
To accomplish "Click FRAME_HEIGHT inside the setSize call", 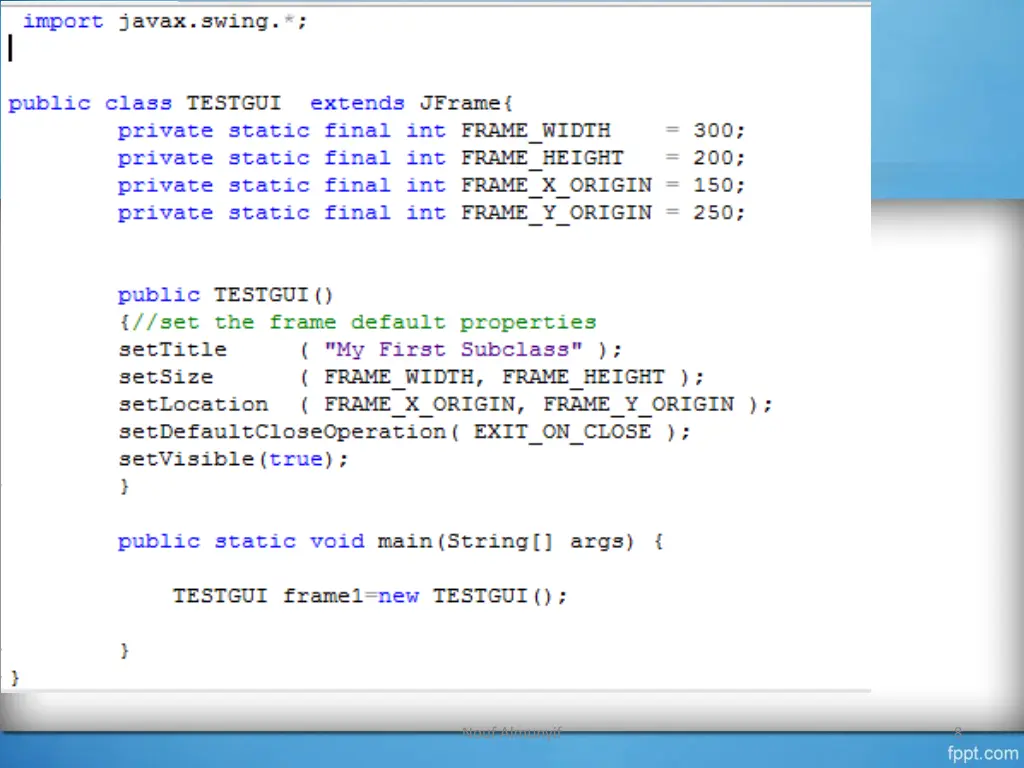I will point(583,377).
